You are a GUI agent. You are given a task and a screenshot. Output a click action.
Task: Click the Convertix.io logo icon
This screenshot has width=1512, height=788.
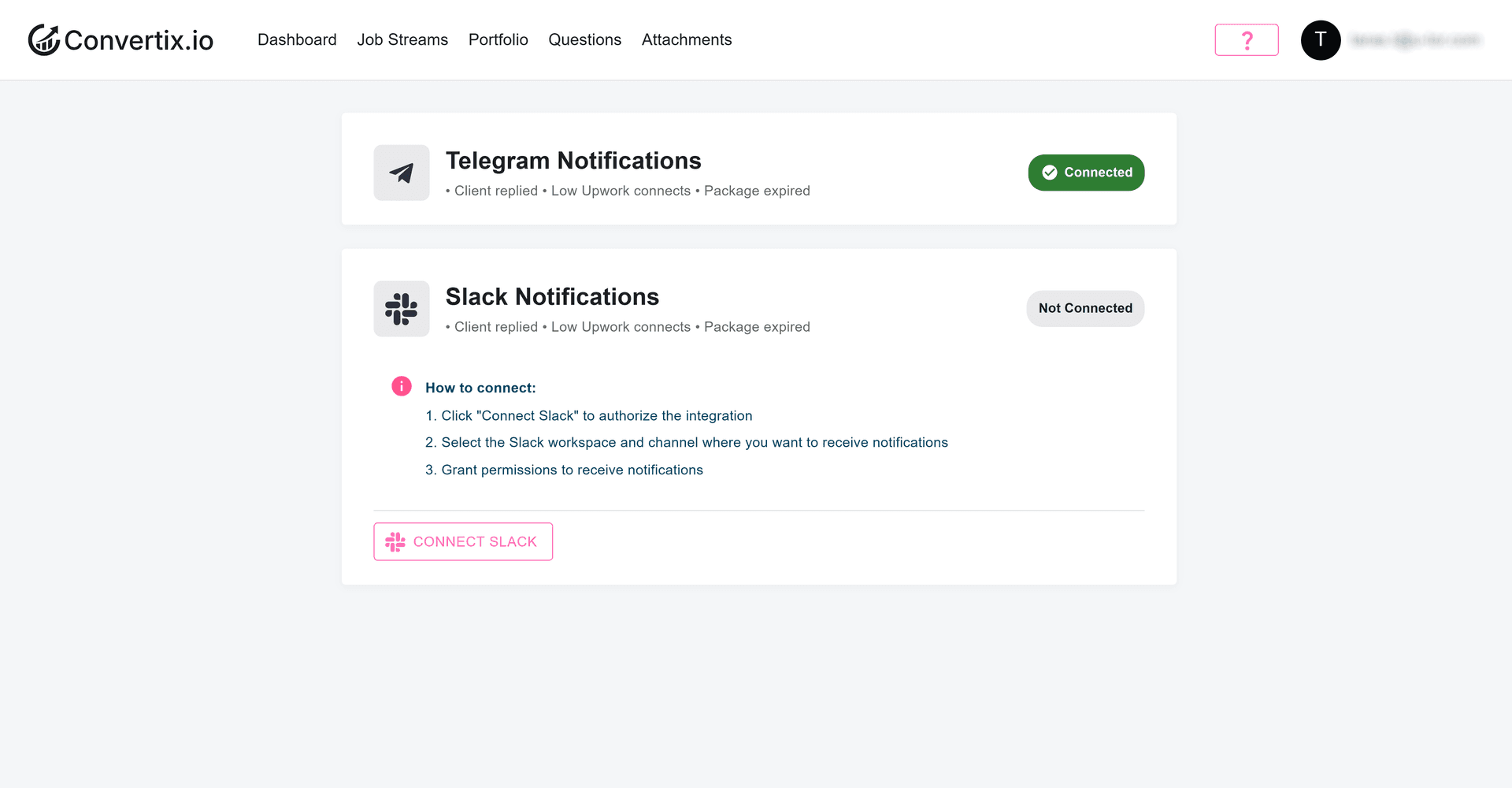(45, 39)
